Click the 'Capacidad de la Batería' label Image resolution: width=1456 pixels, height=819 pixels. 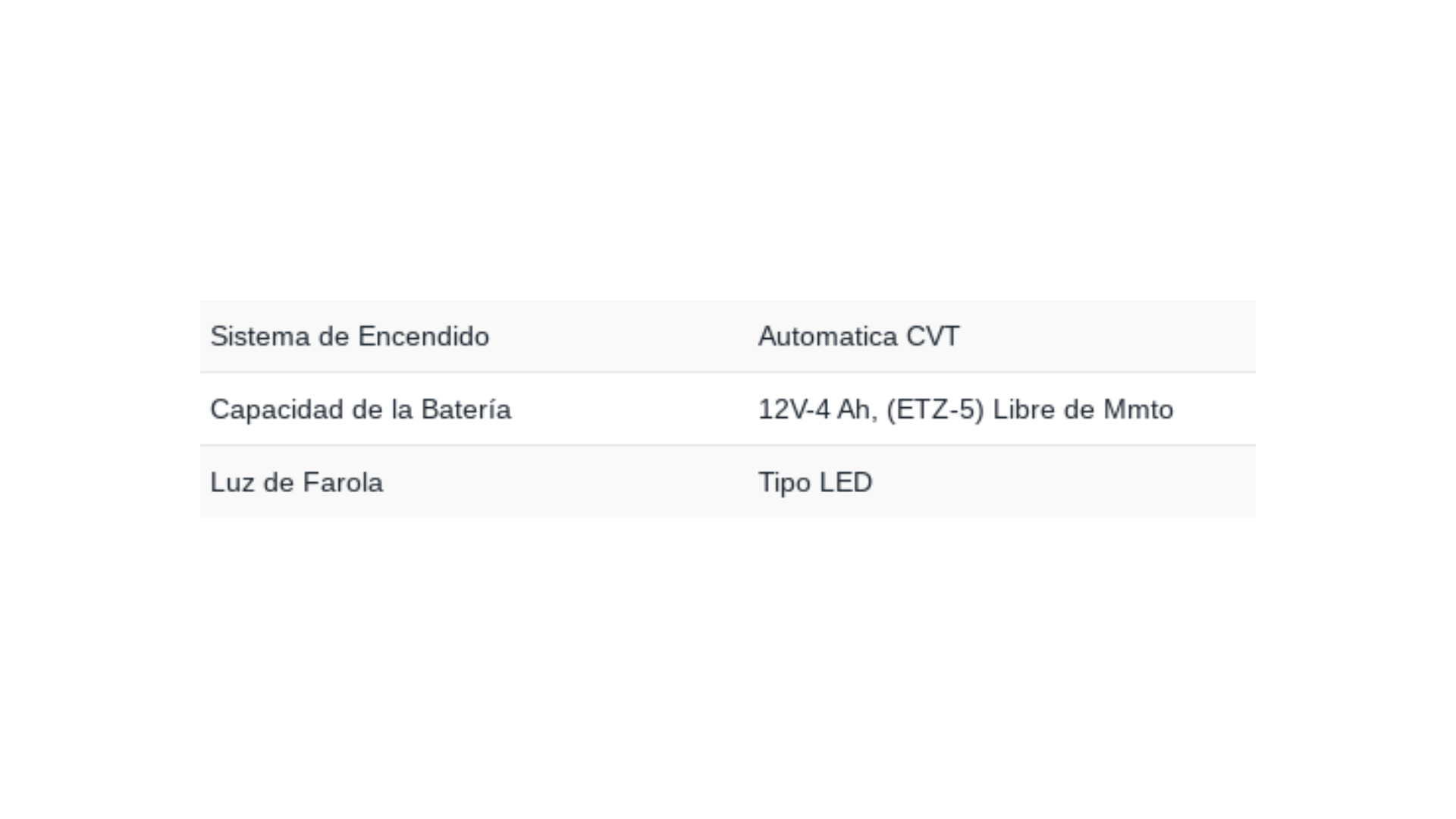coord(360,409)
